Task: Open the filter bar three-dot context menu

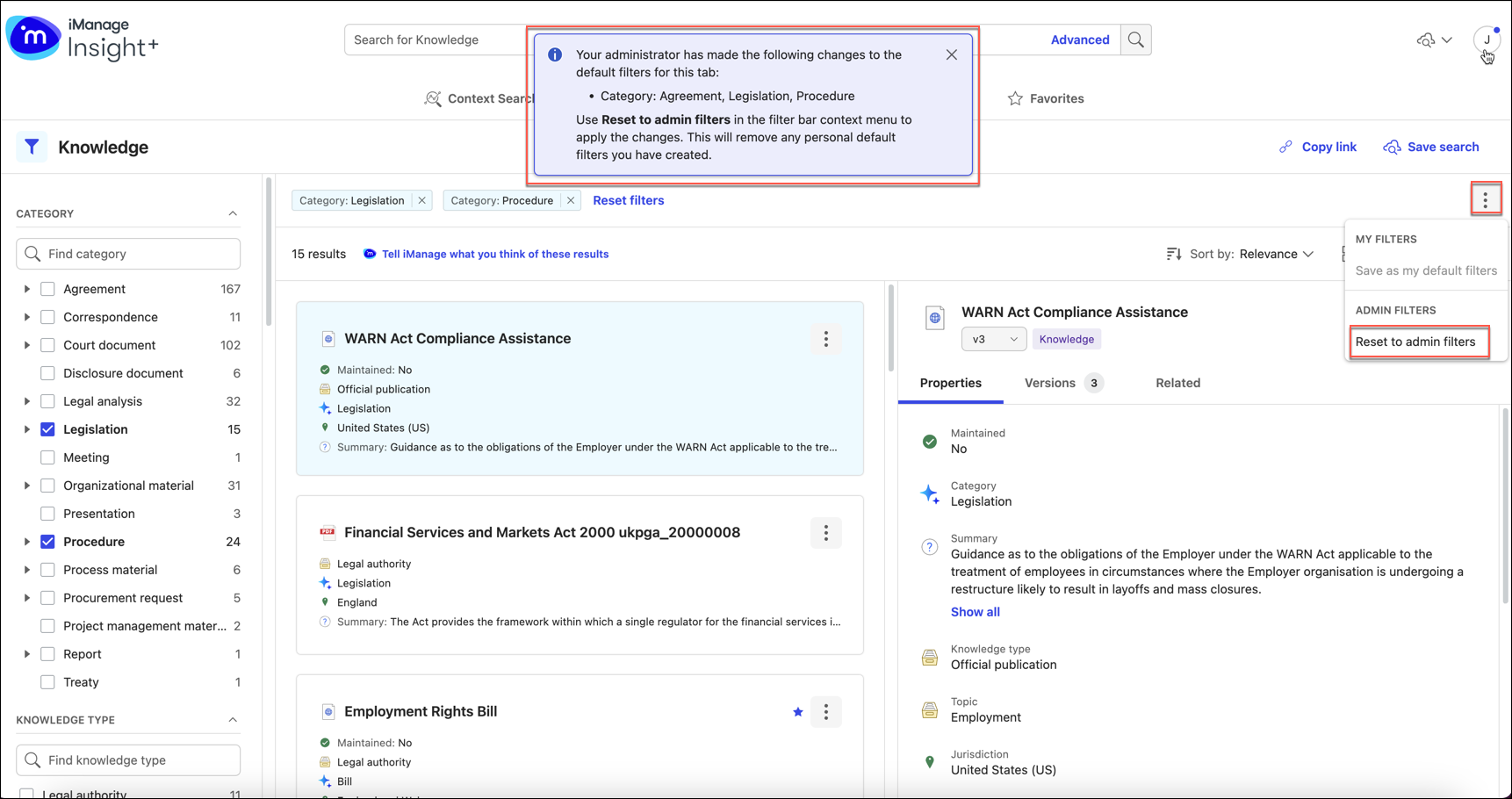Action: point(1485,200)
